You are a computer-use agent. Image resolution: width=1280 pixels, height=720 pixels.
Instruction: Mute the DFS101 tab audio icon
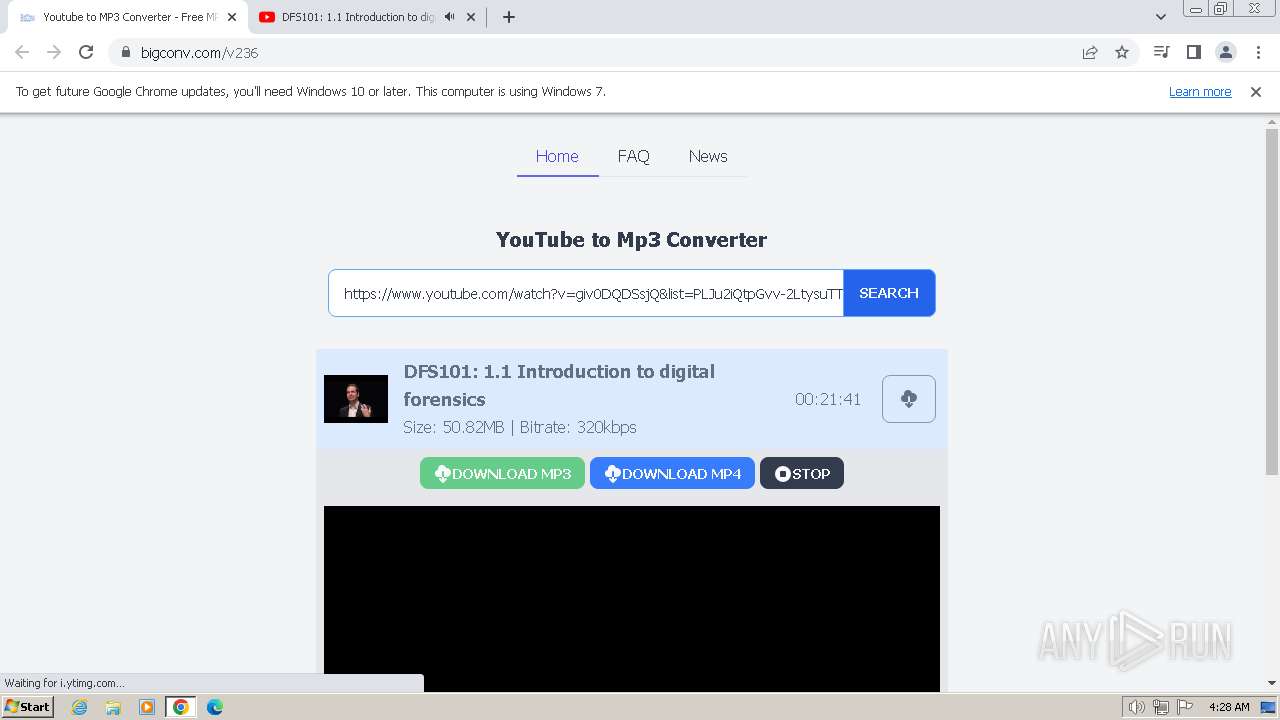tap(449, 17)
